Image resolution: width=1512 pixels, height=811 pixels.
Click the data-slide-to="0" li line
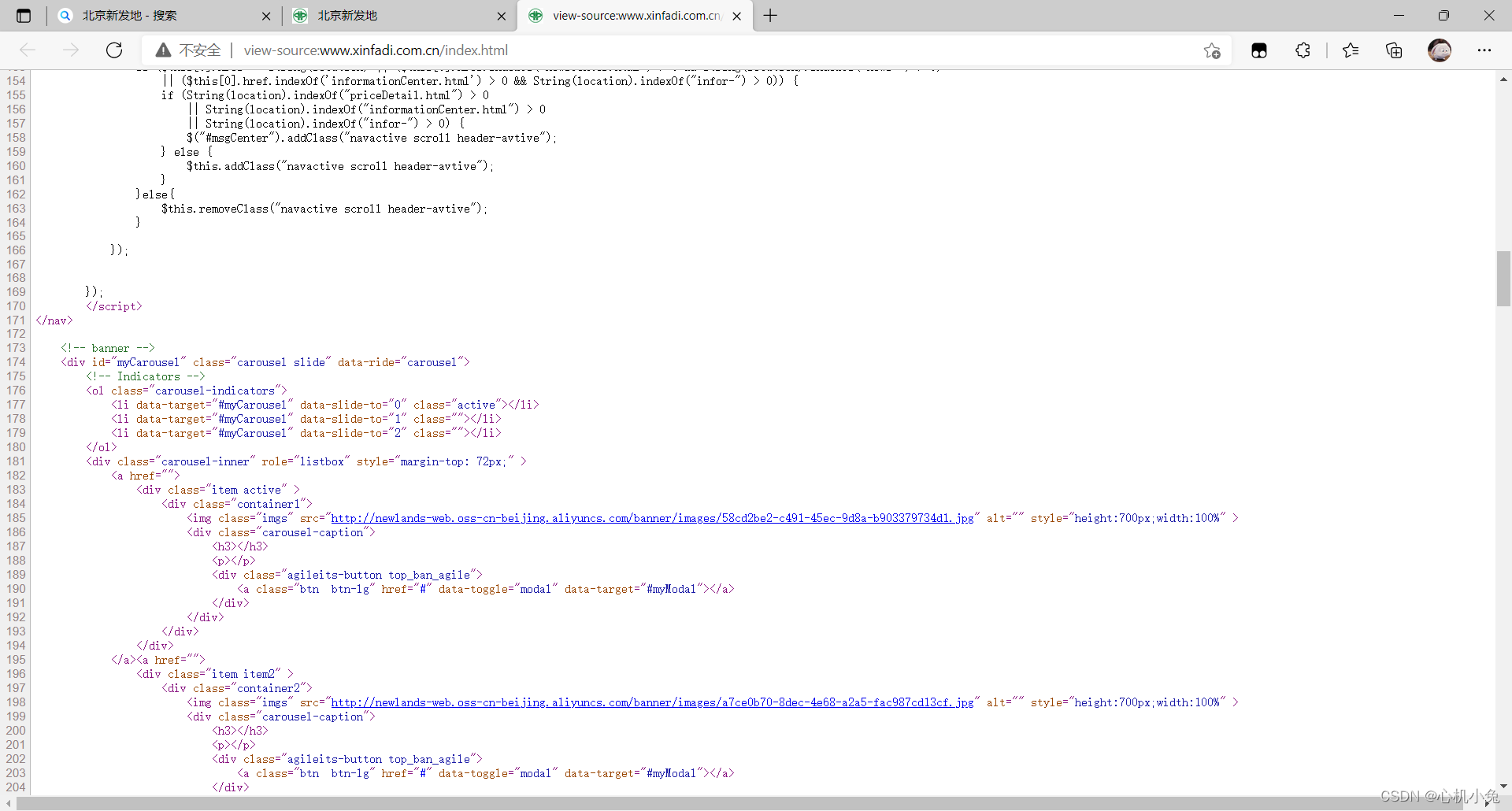(x=325, y=405)
